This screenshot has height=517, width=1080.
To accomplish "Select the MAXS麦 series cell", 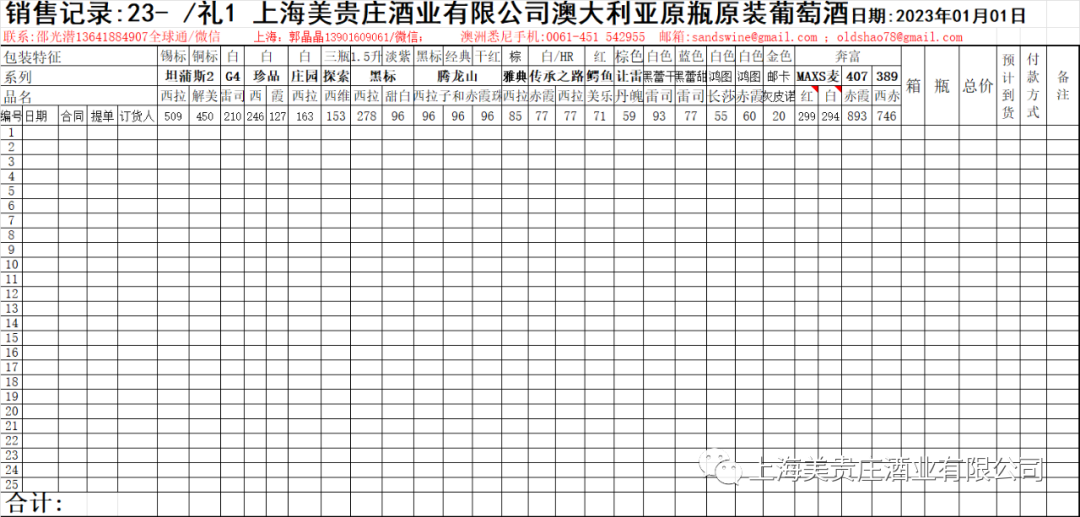I will pos(818,76).
